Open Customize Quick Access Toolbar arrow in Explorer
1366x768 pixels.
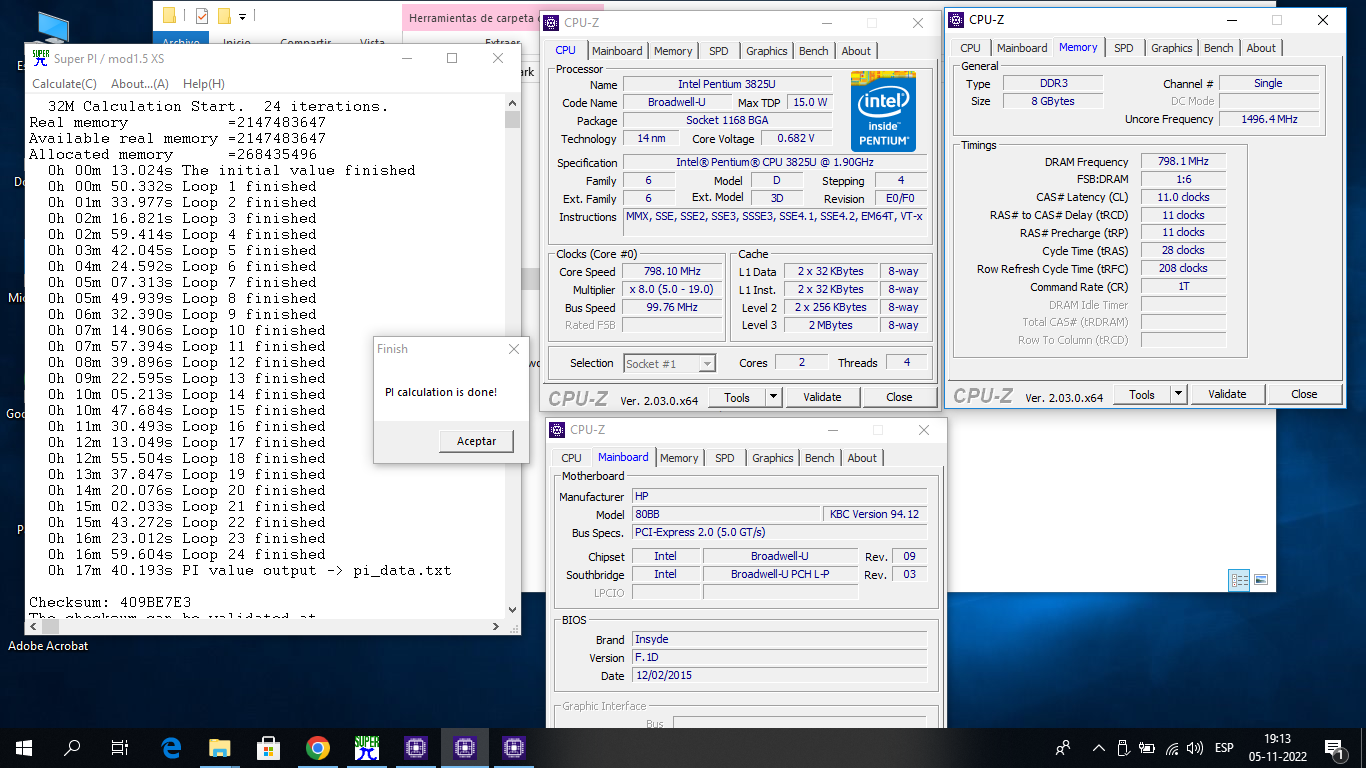[242, 16]
